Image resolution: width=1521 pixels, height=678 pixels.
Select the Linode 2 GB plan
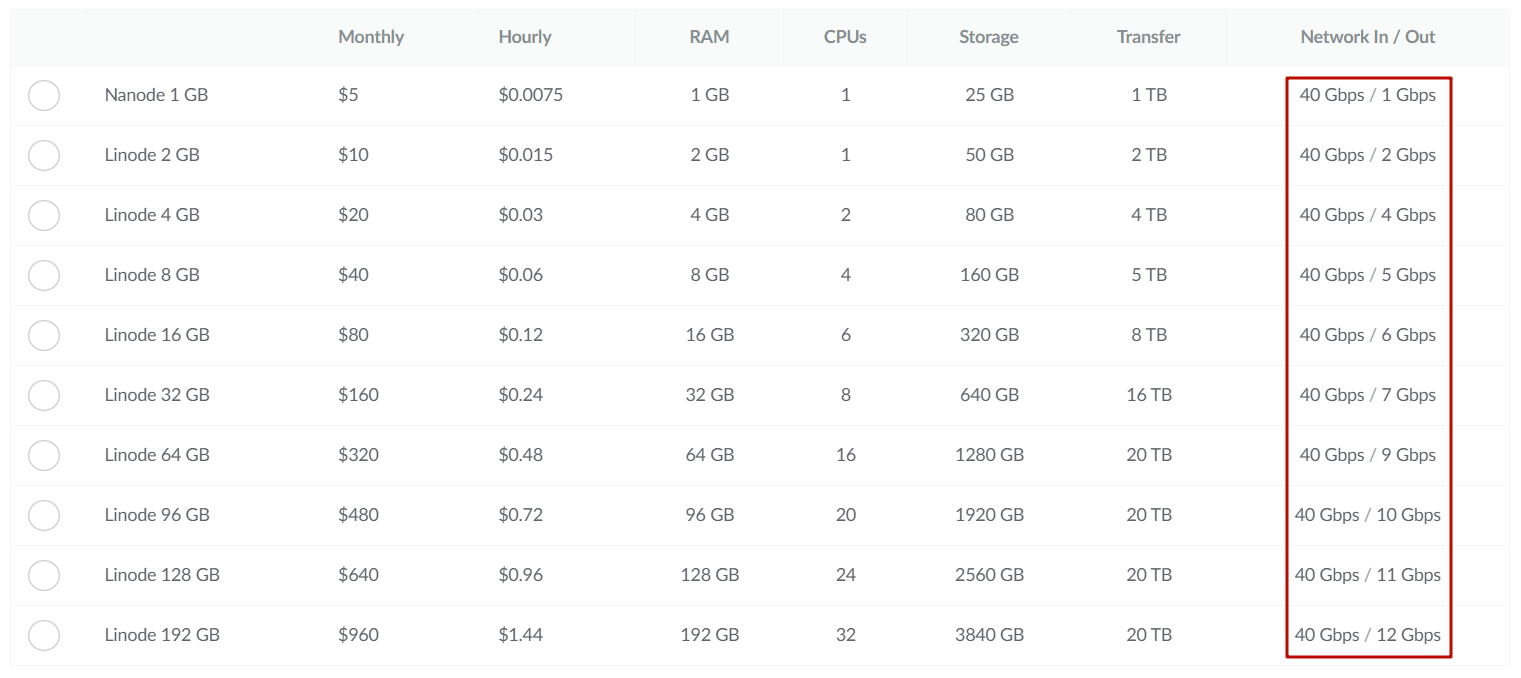tap(44, 155)
